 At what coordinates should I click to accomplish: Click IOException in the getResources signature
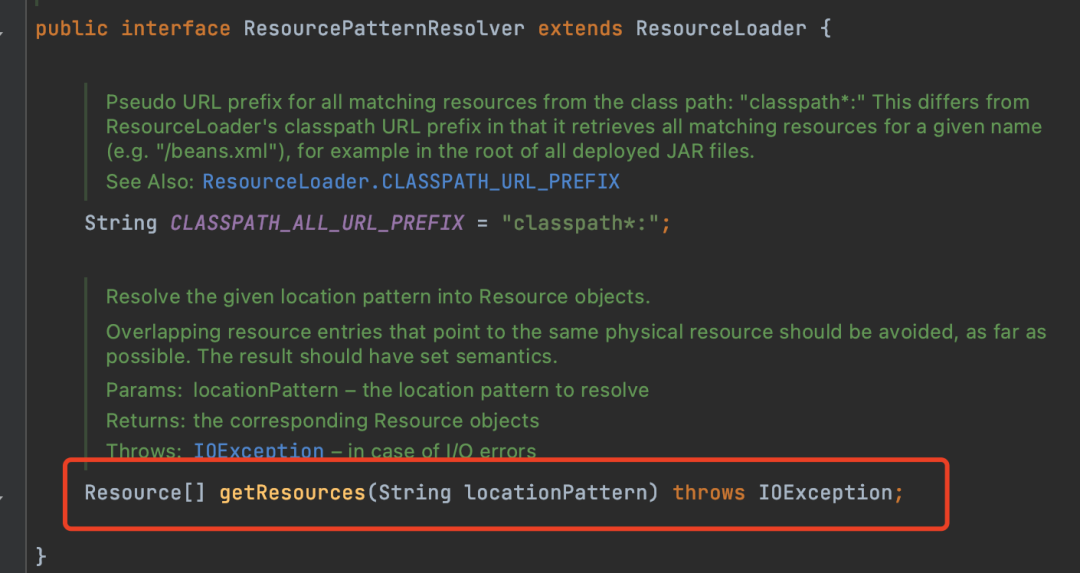coord(826,493)
